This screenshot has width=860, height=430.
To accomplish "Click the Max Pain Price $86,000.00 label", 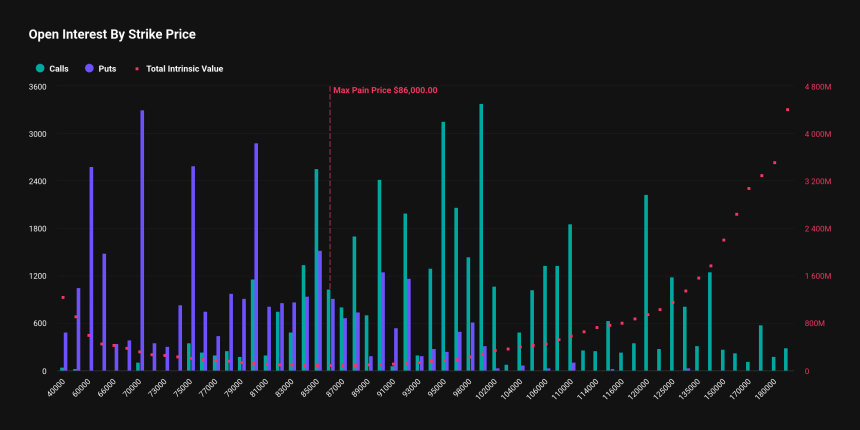I will point(385,90).
